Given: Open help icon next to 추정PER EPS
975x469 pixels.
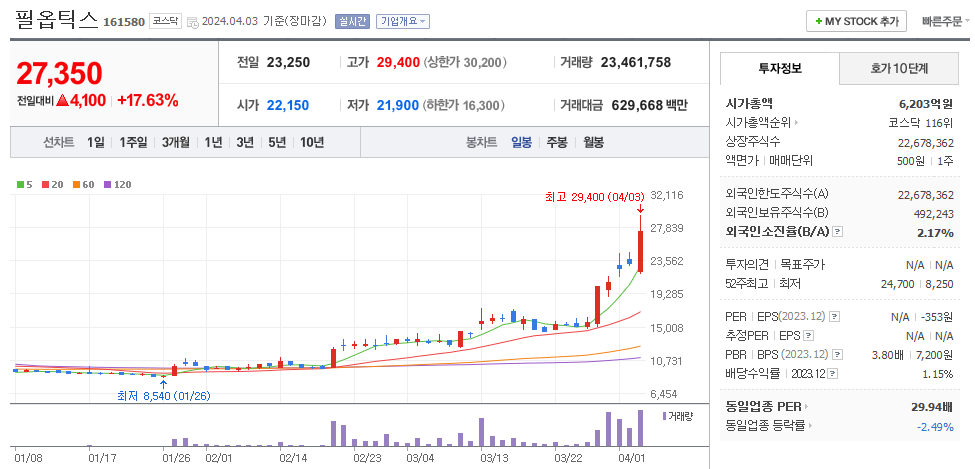Looking at the screenshot, I should 808,336.
